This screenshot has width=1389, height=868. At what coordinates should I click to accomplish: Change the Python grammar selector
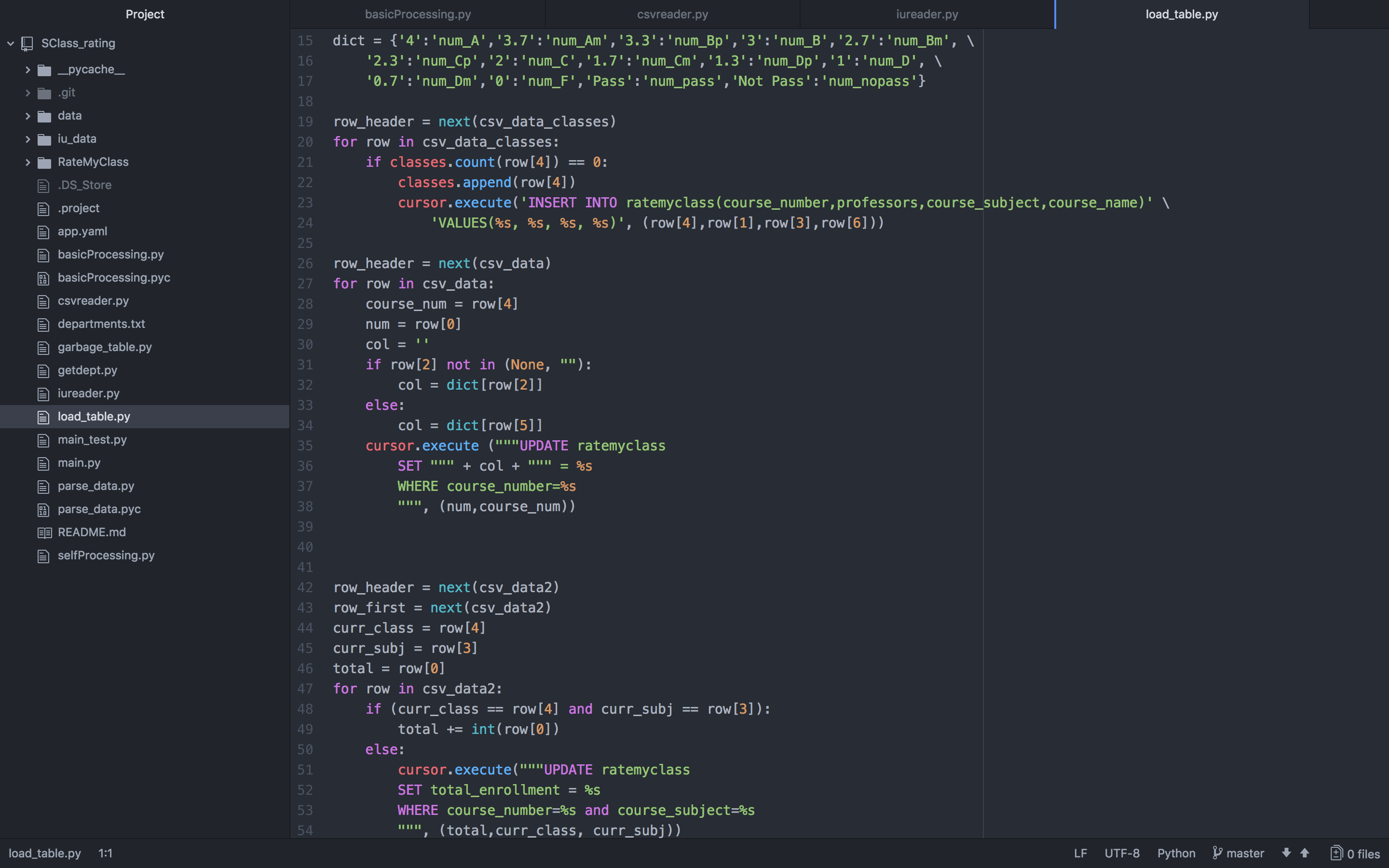tap(1175, 853)
